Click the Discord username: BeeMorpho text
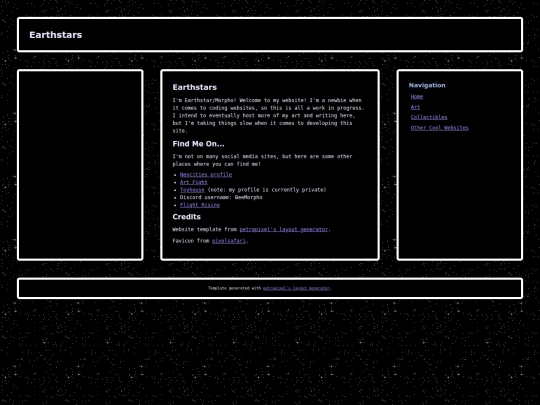Viewport: 540px width, 405px height. (221, 197)
